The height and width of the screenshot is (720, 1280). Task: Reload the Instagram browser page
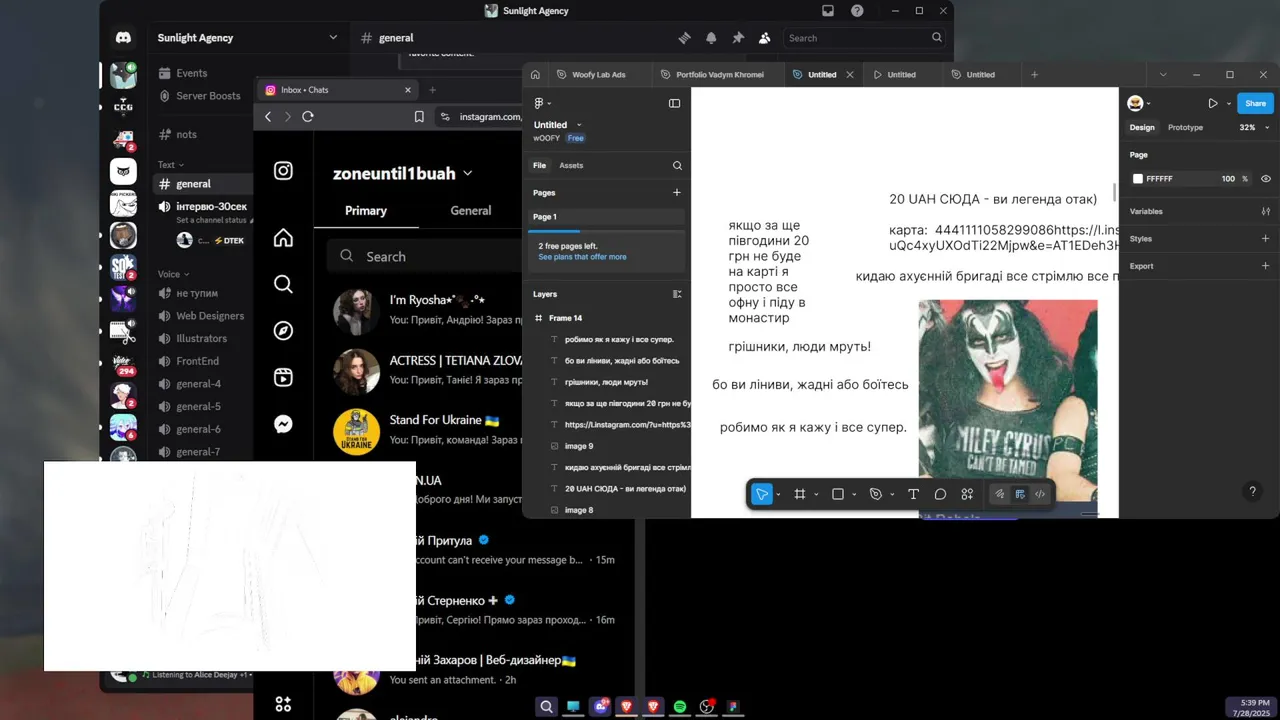click(x=308, y=116)
